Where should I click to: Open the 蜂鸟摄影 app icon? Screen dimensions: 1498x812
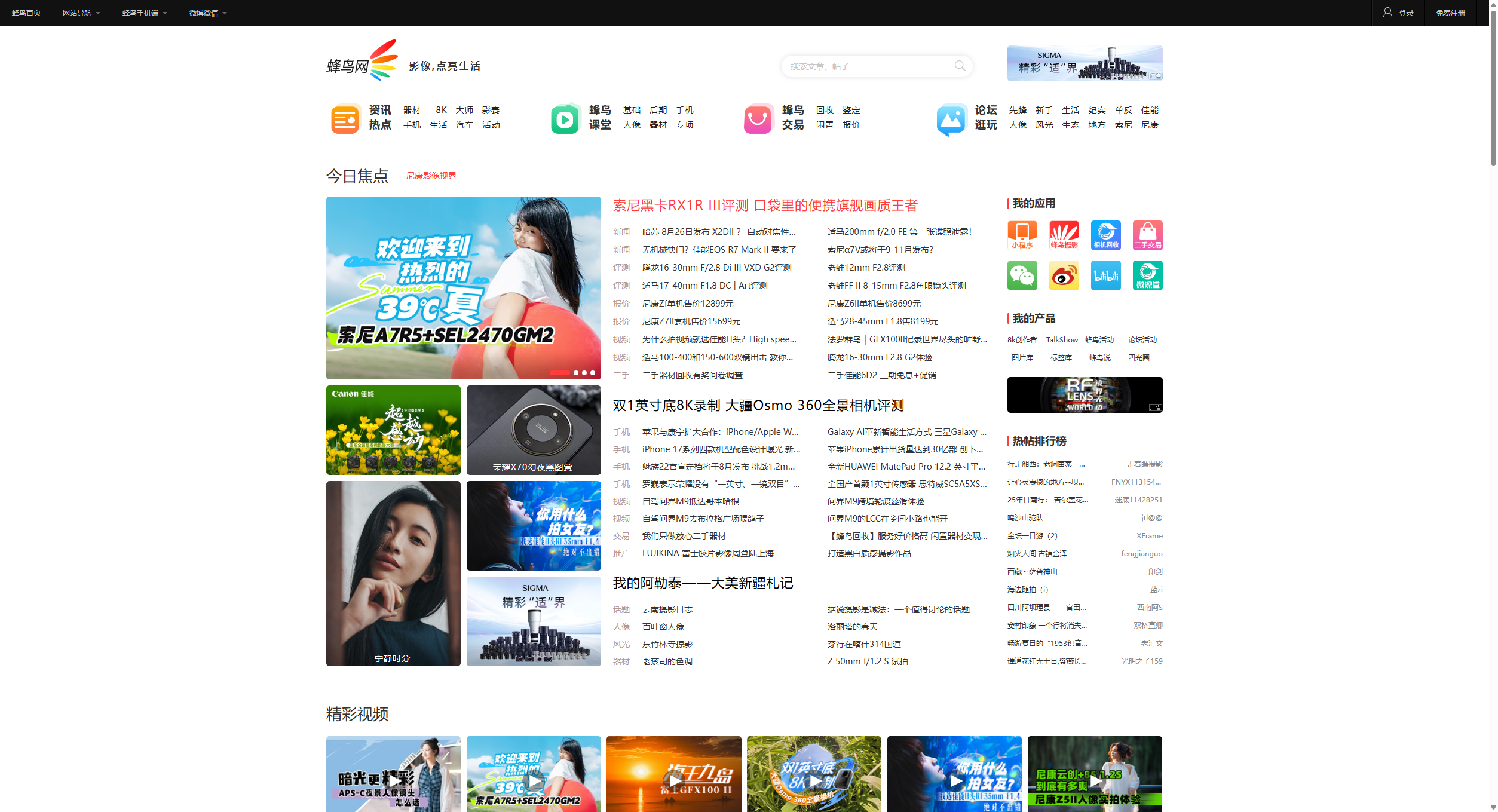click(1064, 235)
